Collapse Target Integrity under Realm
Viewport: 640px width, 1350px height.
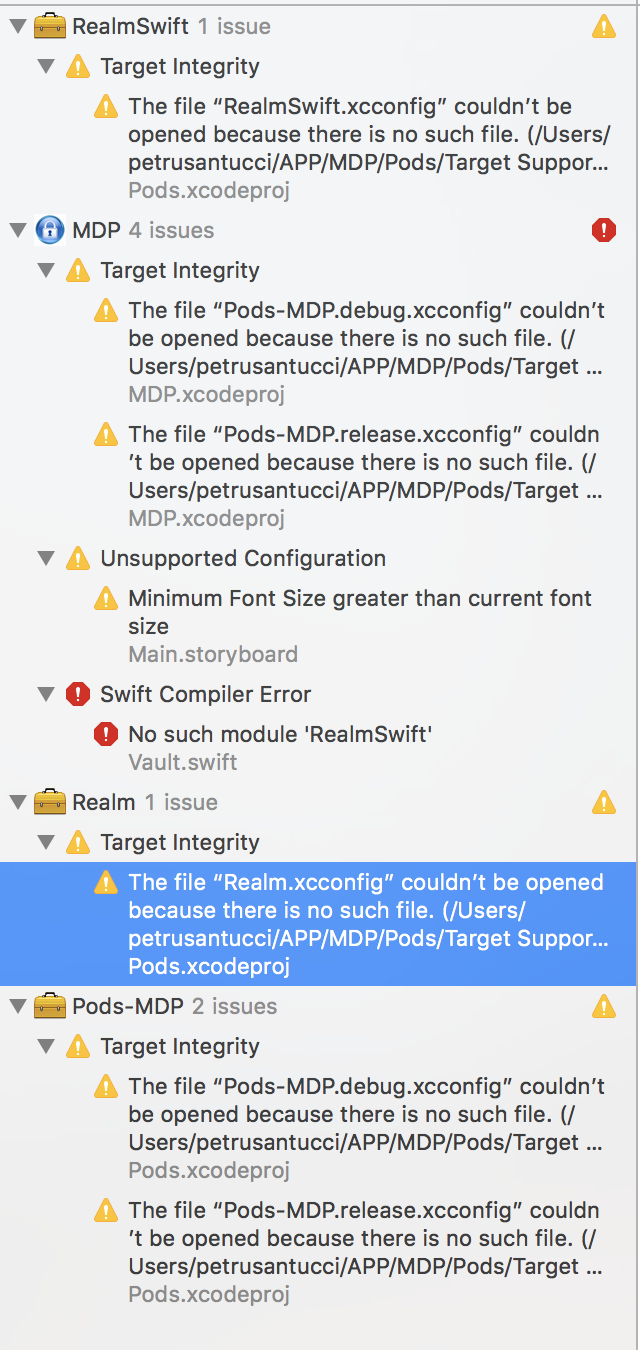[46, 843]
